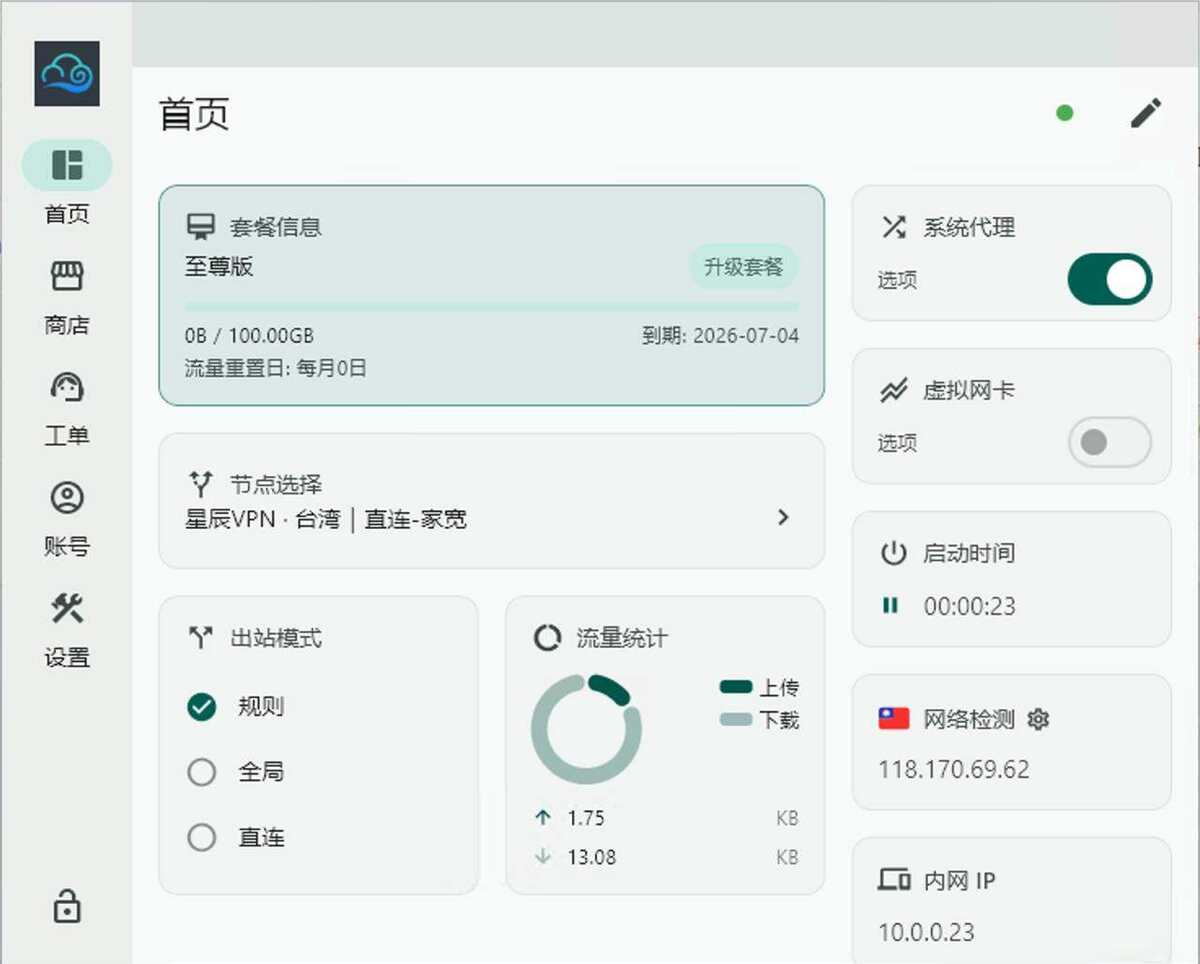Click the download arrow icon
This screenshot has height=964, width=1200.
pos(543,857)
